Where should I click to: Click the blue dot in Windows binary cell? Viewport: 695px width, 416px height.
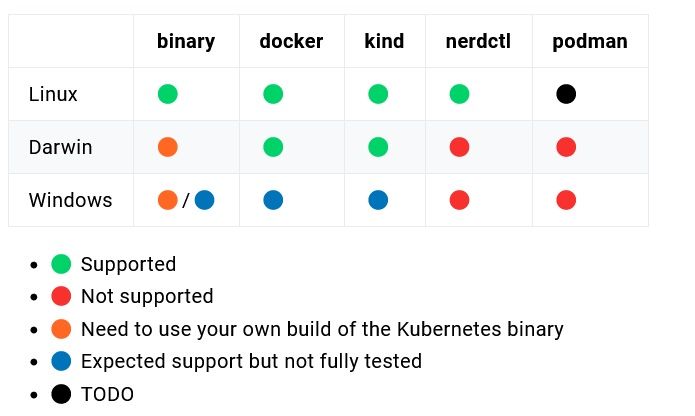(204, 200)
